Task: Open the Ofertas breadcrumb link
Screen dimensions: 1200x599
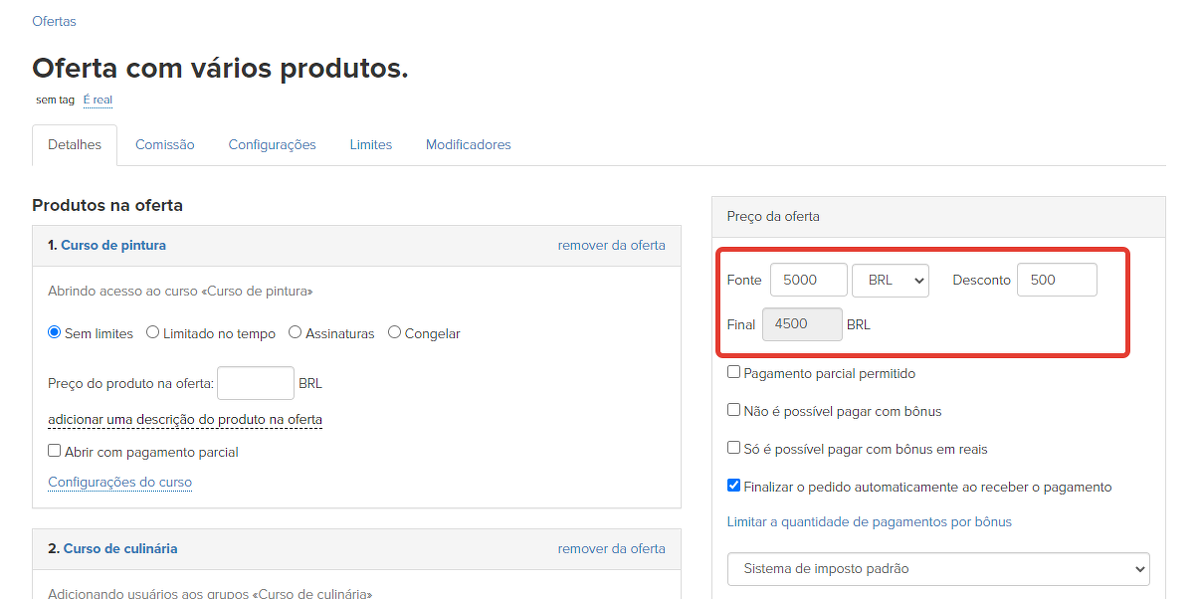Action: (54, 21)
